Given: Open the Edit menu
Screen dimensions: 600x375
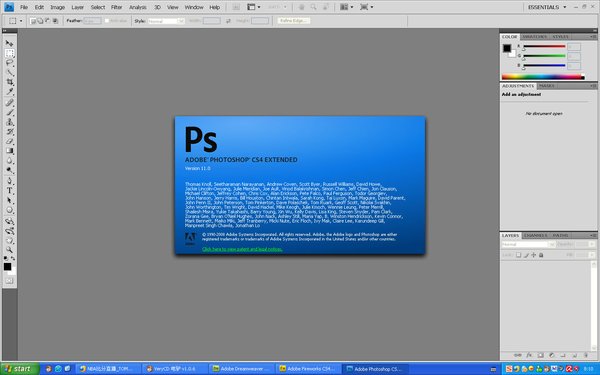Looking at the screenshot, I should click(39, 7).
